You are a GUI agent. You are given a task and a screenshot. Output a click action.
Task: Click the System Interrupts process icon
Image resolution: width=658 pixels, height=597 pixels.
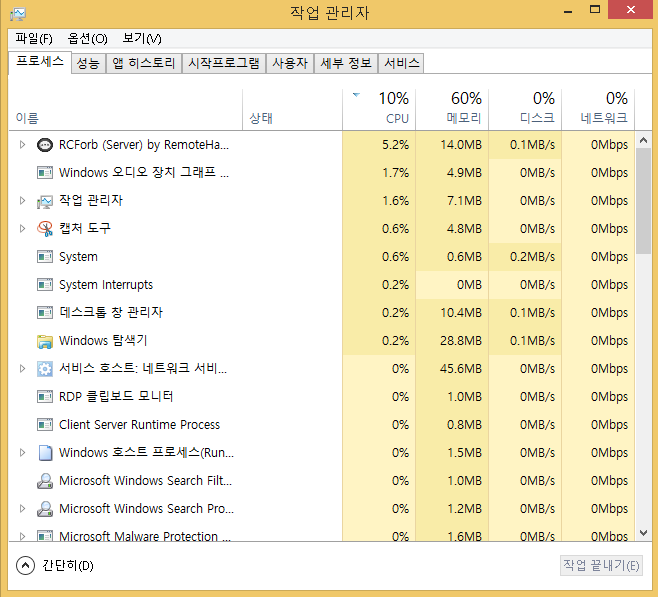point(45,285)
